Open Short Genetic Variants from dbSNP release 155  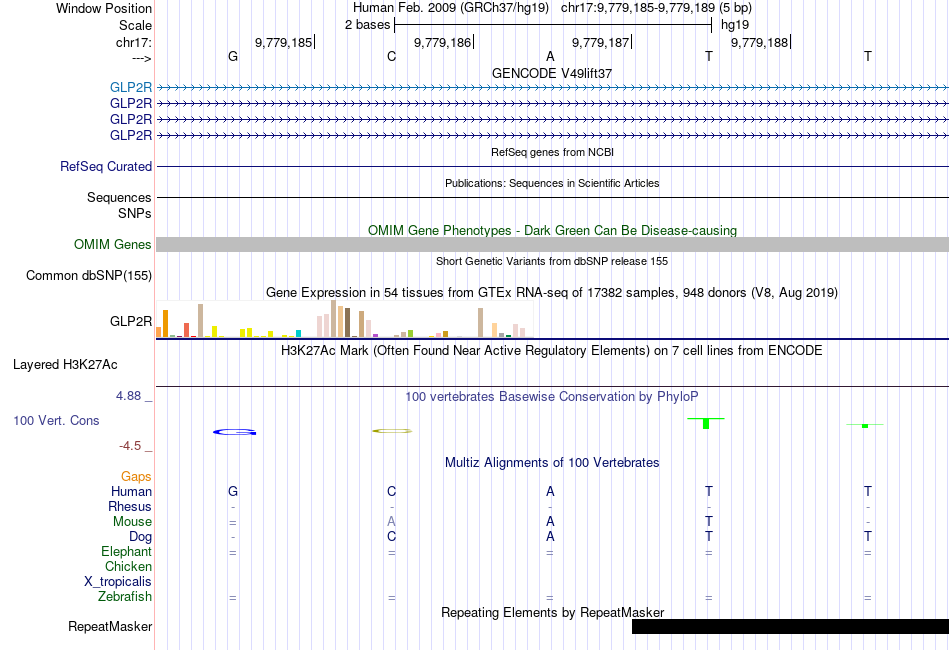coord(552,261)
